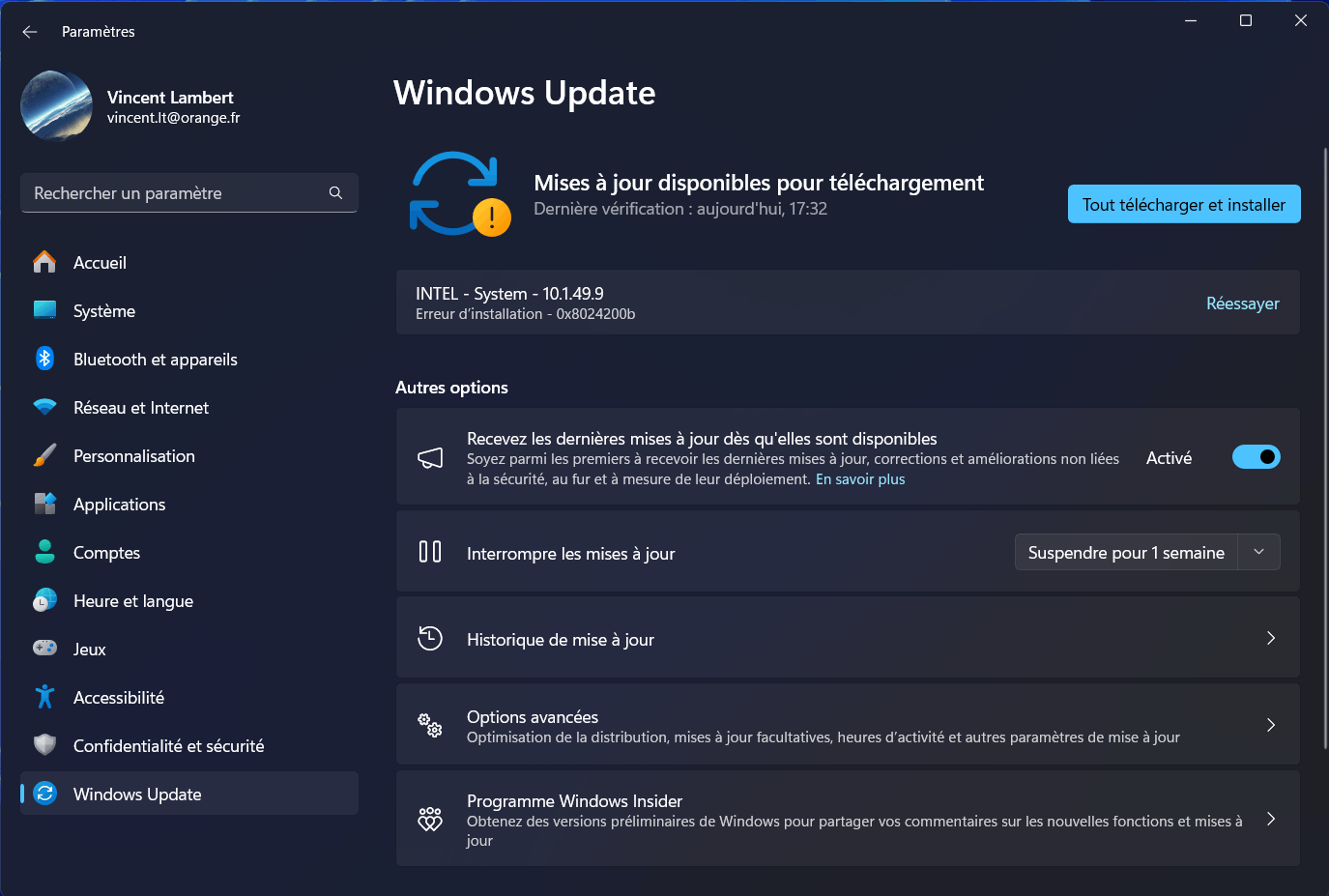Click the Applications icon in the sidebar
Viewport: 1329px width, 896px height.
pyautogui.click(x=44, y=504)
